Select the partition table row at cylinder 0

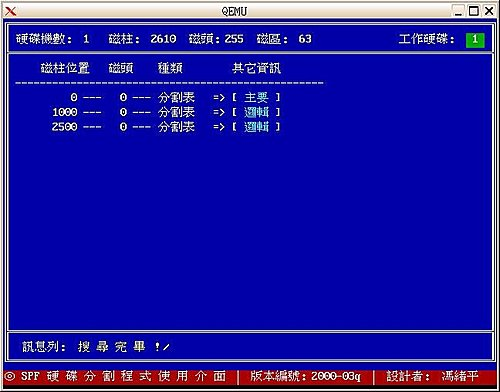coord(175,97)
